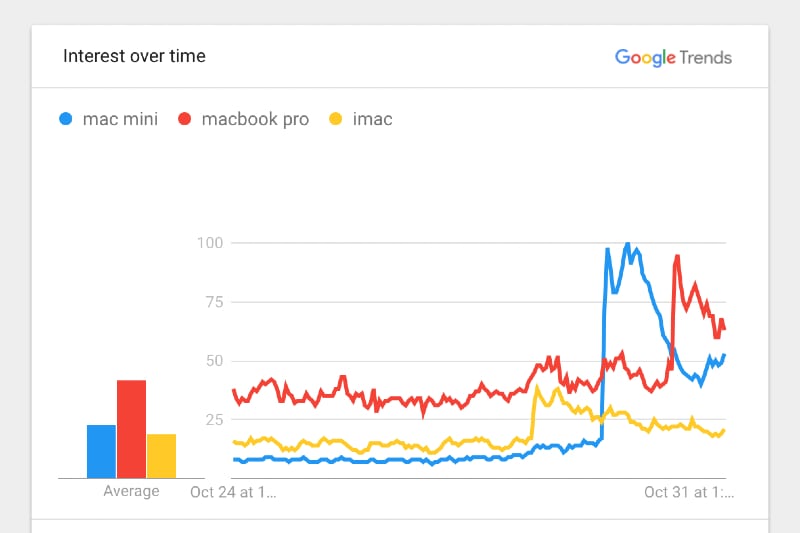
Task: Click the "Interest over time" heading
Action: coord(134,56)
